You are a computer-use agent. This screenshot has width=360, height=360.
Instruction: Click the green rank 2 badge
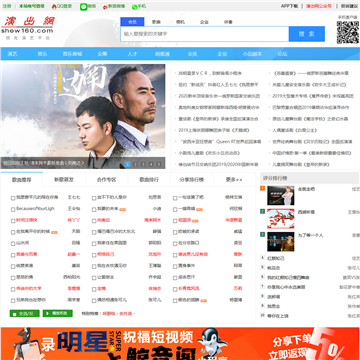click(x=263, y=211)
